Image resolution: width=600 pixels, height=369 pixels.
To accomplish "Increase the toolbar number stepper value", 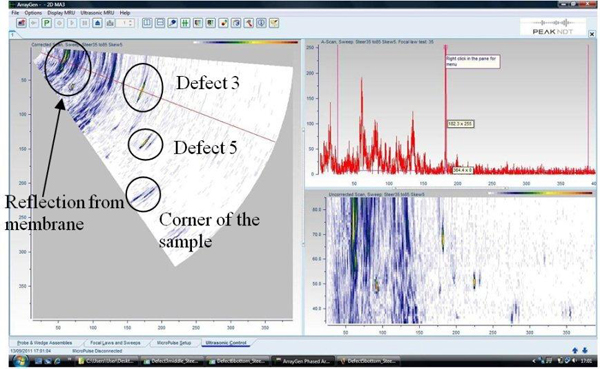I will tap(131, 21).
